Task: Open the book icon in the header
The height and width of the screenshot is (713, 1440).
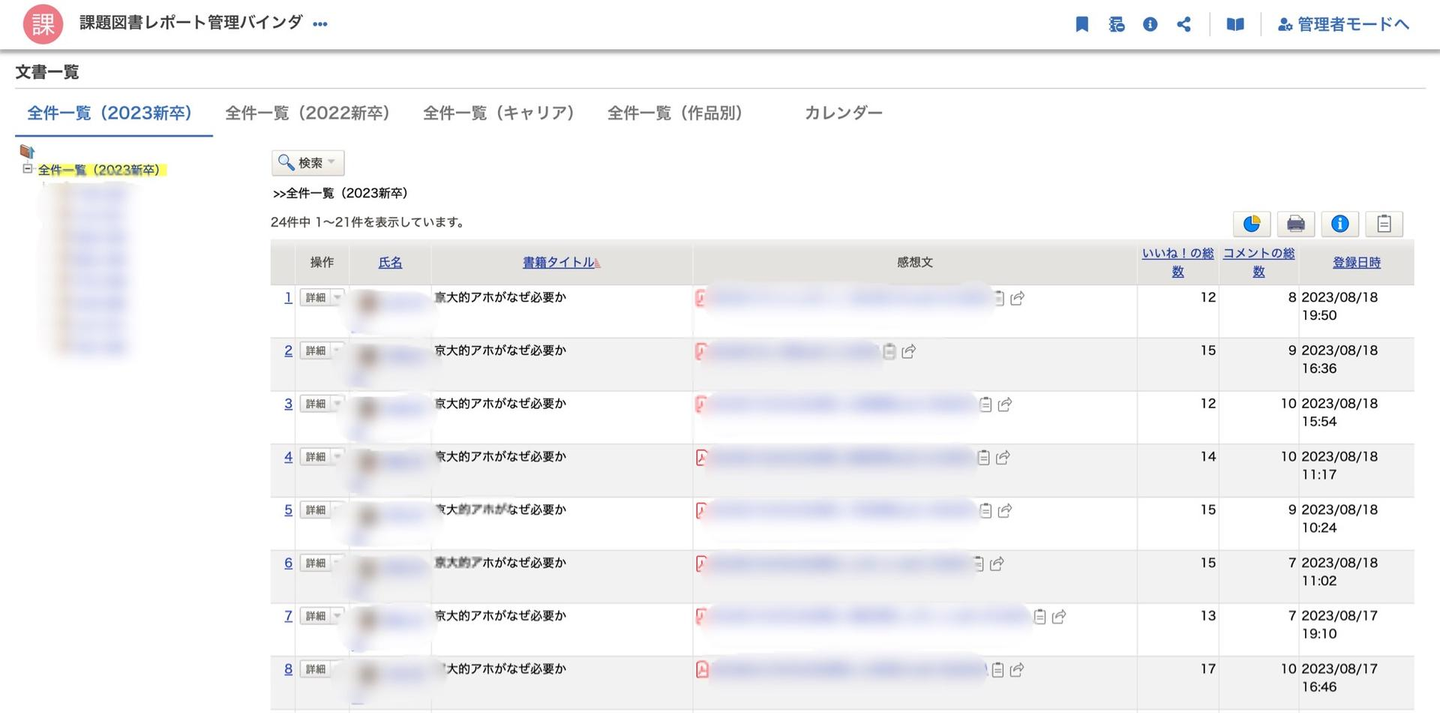Action: 1236,24
